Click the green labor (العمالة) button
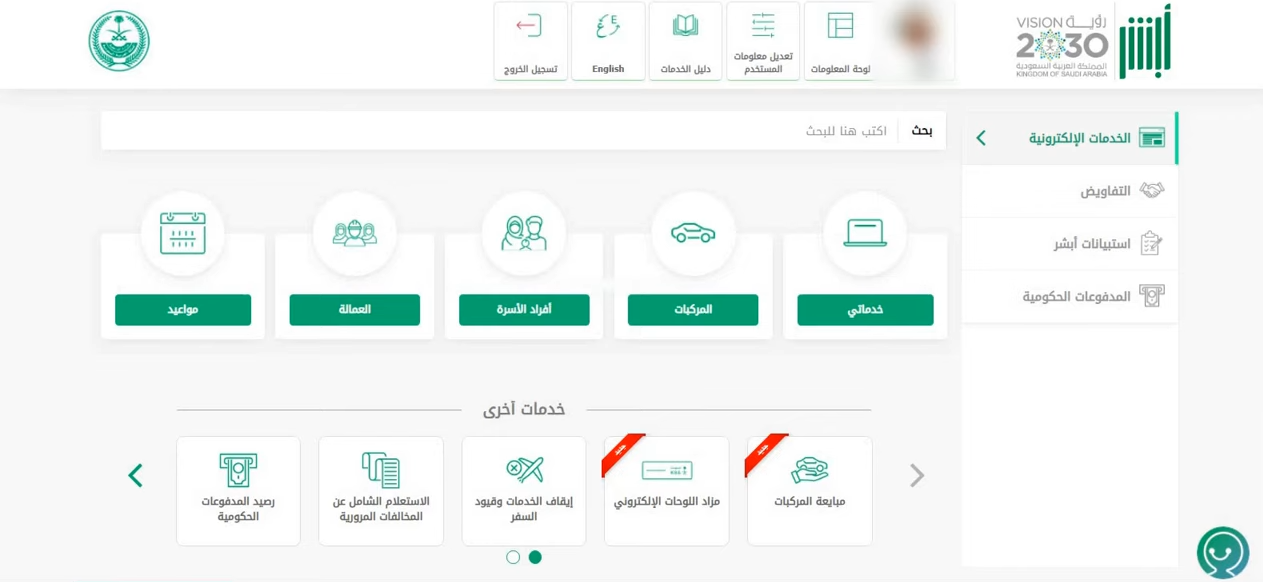Image resolution: width=1263 pixels, height=582 pixels. coord(355,310)
